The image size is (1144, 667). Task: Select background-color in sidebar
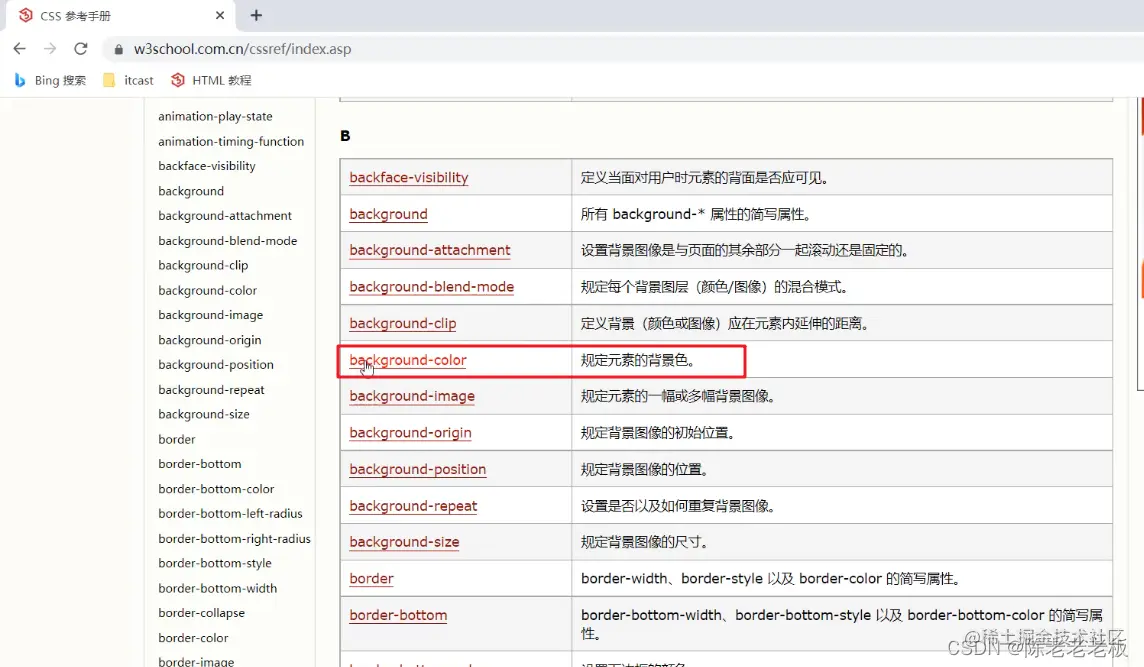207,290
